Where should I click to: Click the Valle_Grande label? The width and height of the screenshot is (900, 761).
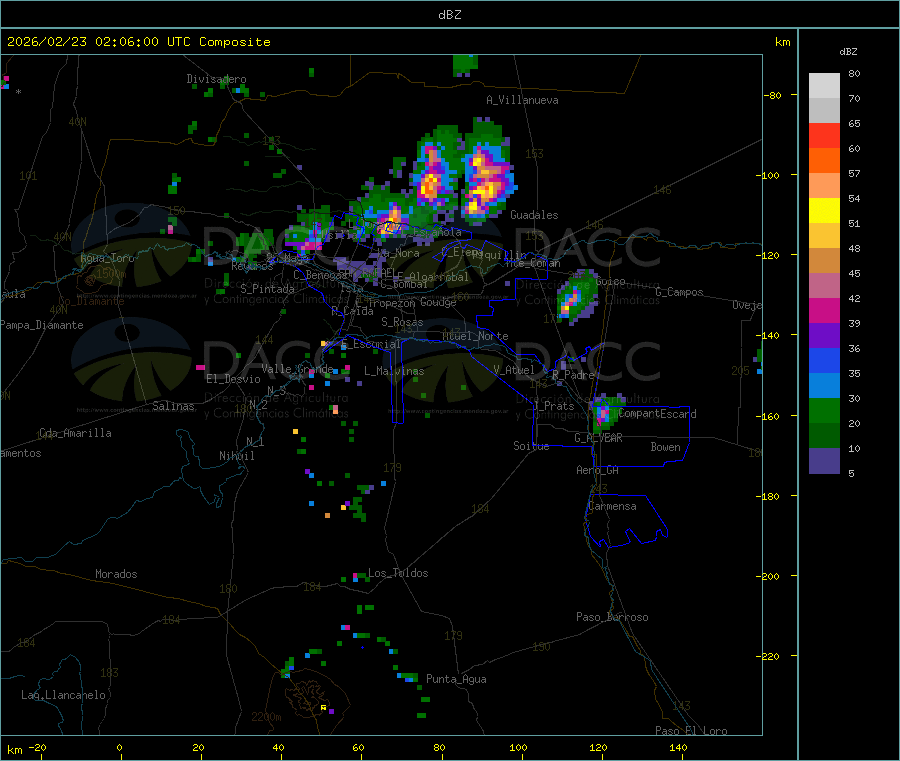297,368
